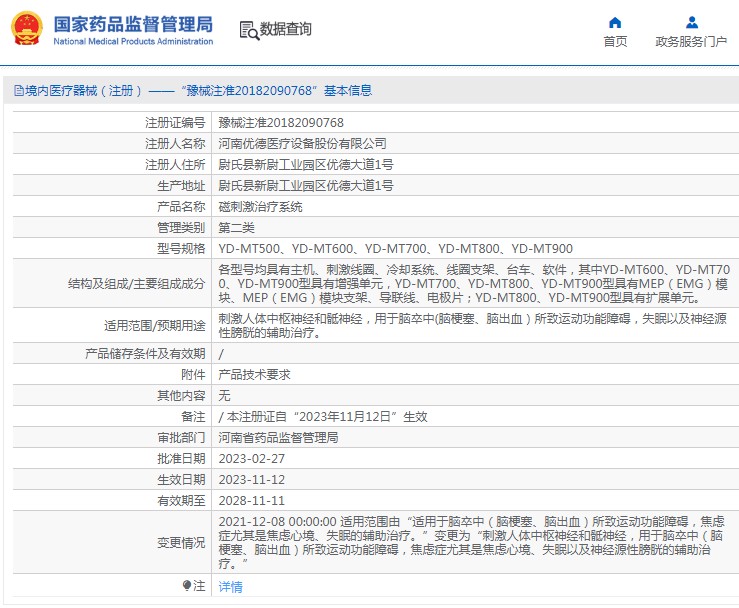This screenshot has height=608, width=739.
Task: Click the national emblem logo
Action: click(27, 29)
